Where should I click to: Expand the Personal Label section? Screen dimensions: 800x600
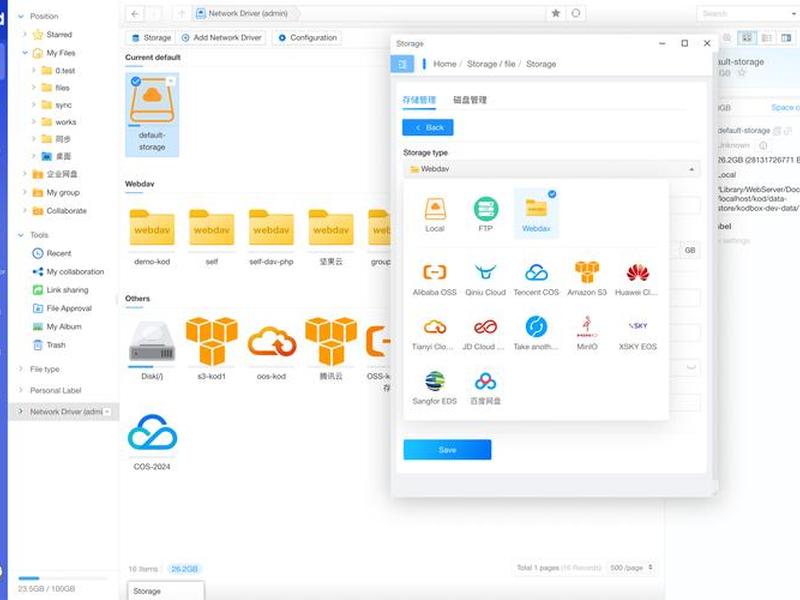coord(21,390)
